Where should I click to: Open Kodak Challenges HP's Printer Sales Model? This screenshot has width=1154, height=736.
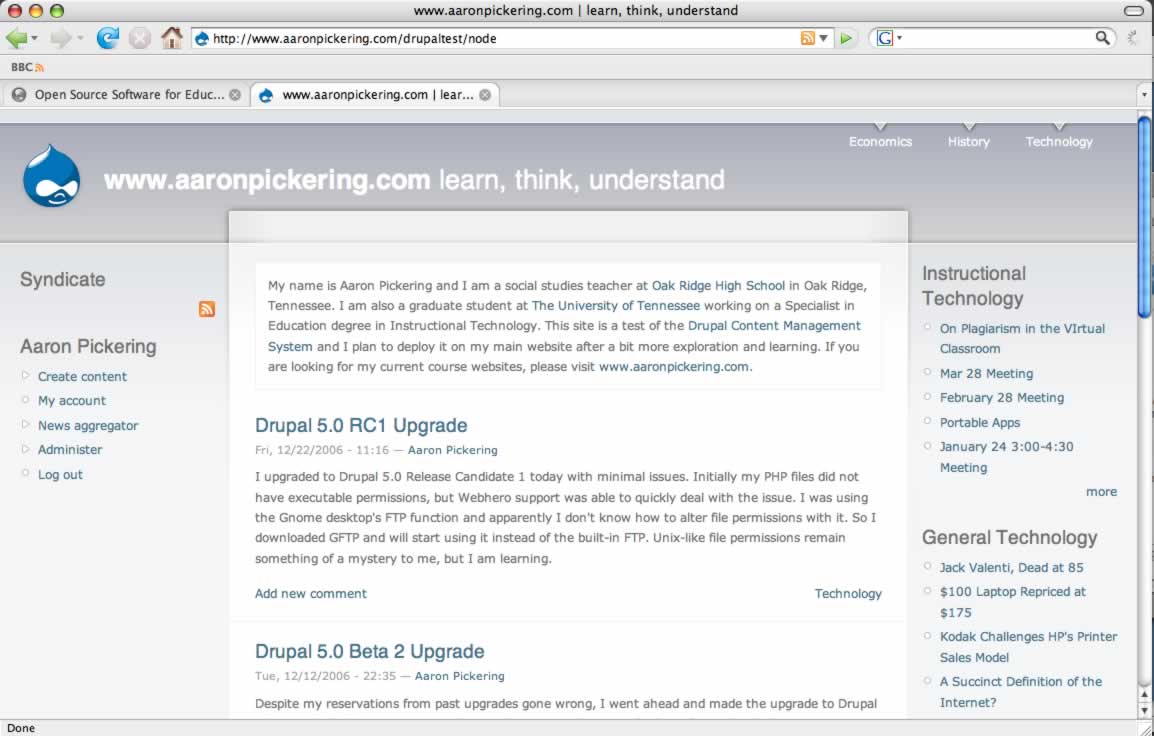click(1028, 647)
